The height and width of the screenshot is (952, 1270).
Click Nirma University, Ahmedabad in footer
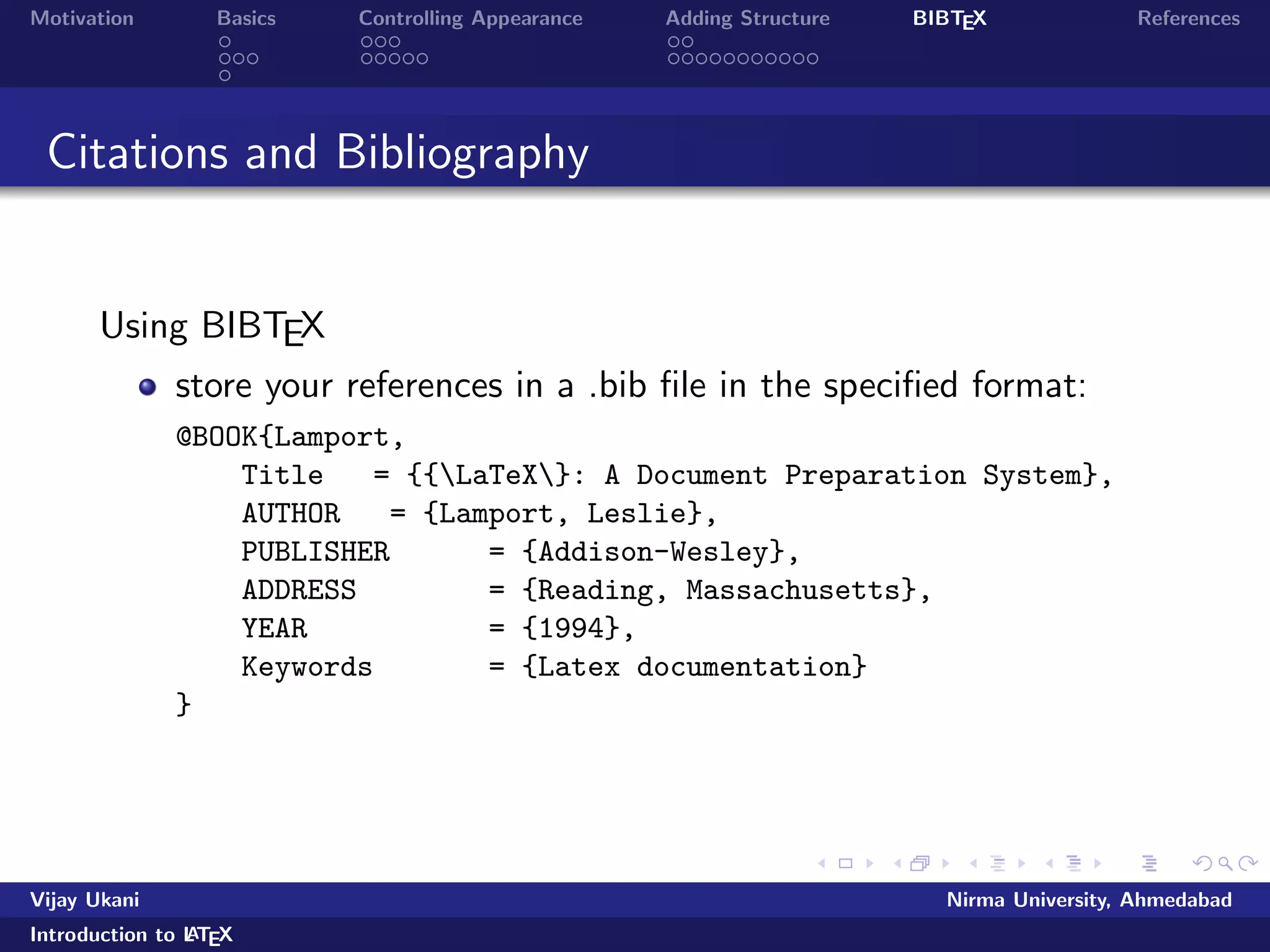click(x=1090, y=900)
